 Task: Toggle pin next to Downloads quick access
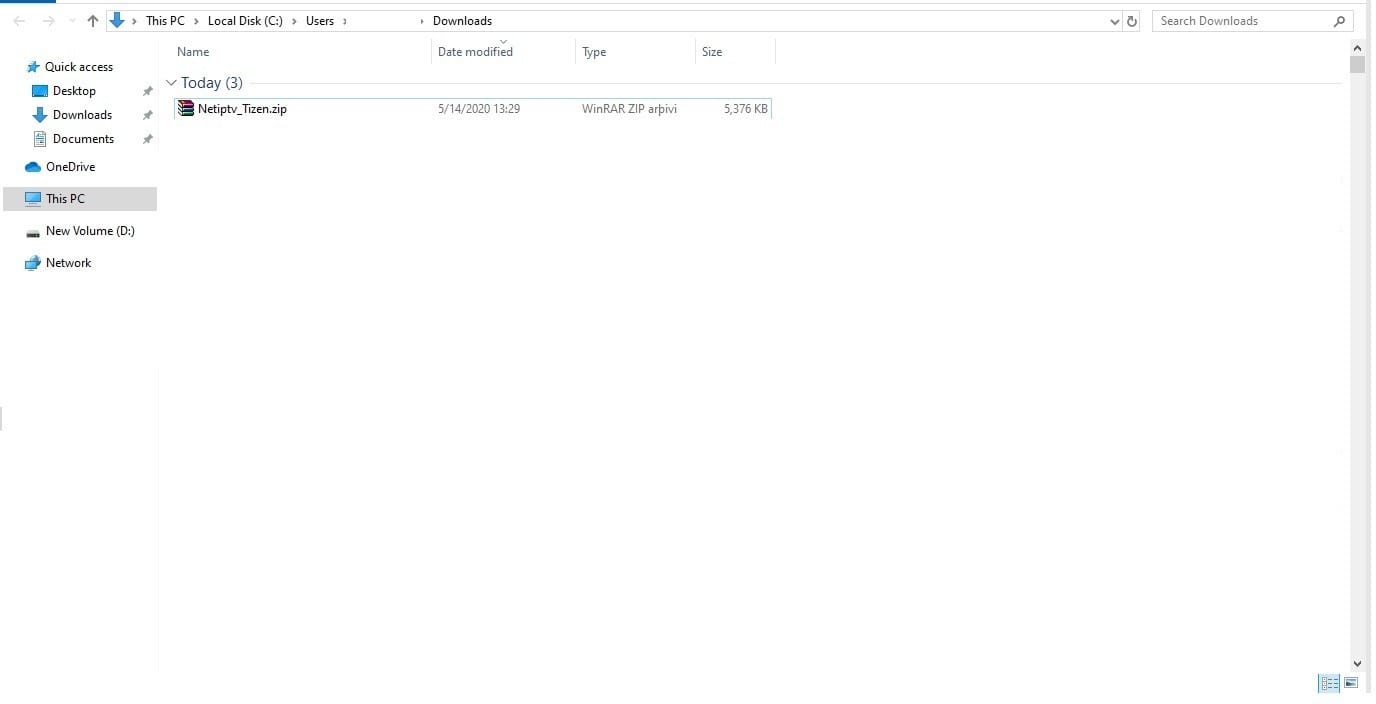tap(147, 115)
